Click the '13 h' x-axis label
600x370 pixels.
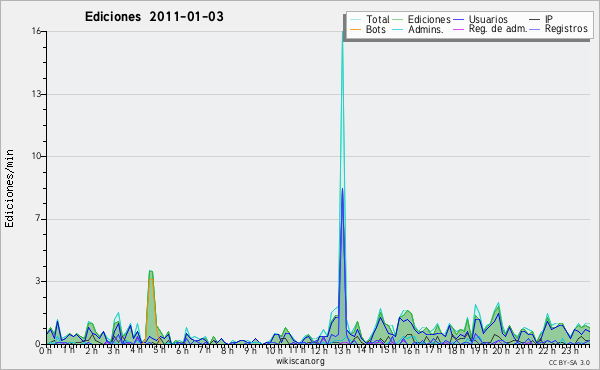click(342, 350)
